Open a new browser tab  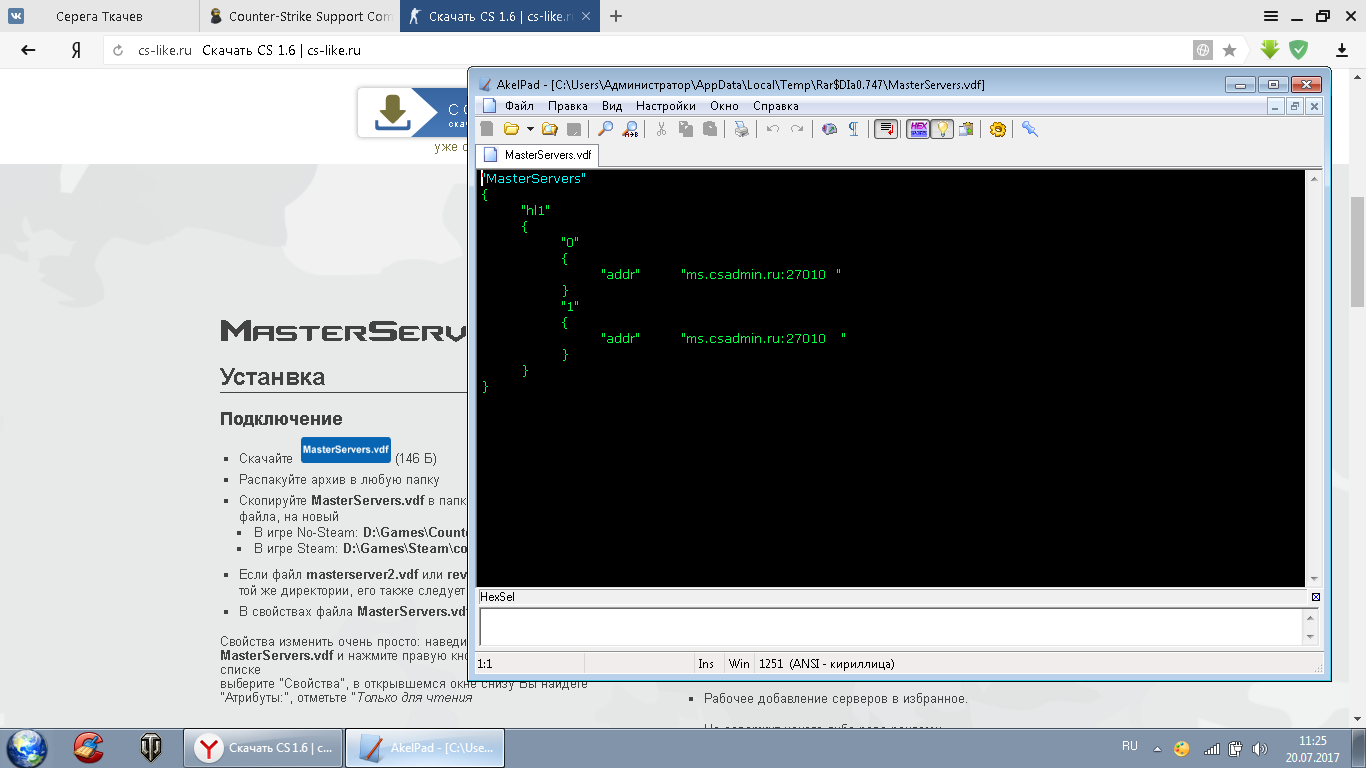[x=616, y=16]
